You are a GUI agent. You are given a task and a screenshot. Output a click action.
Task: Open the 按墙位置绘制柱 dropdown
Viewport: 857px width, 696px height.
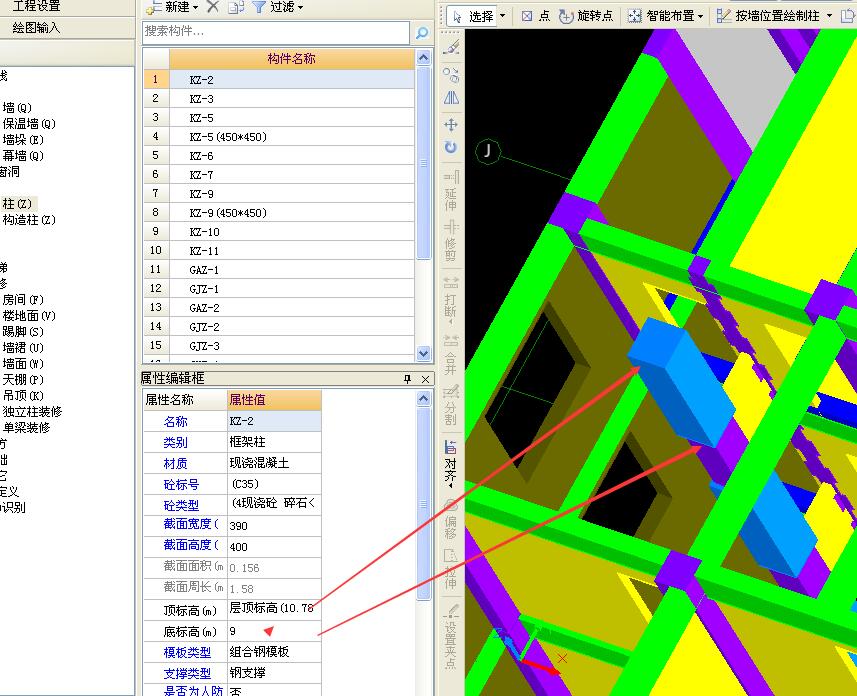pos(829,16)
